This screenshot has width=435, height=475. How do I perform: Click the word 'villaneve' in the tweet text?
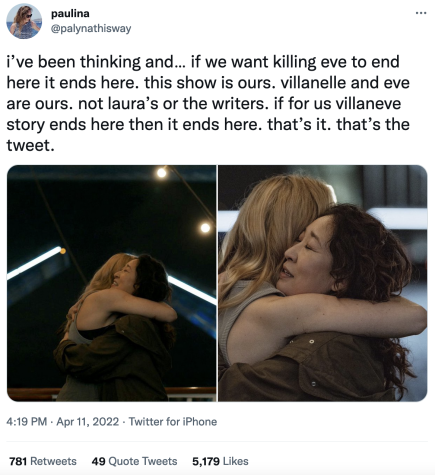click(x=368, y=104)
